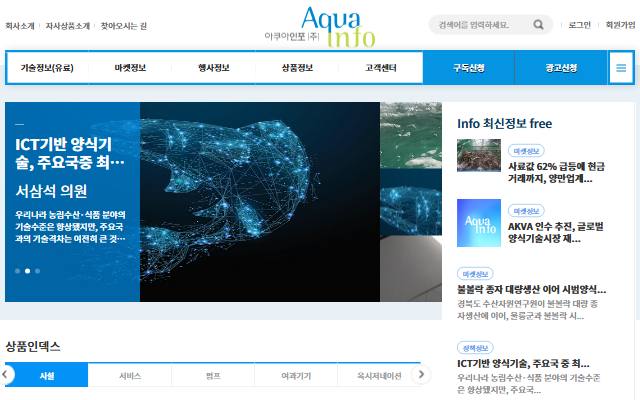Select the 펌프 product tab

213,376
